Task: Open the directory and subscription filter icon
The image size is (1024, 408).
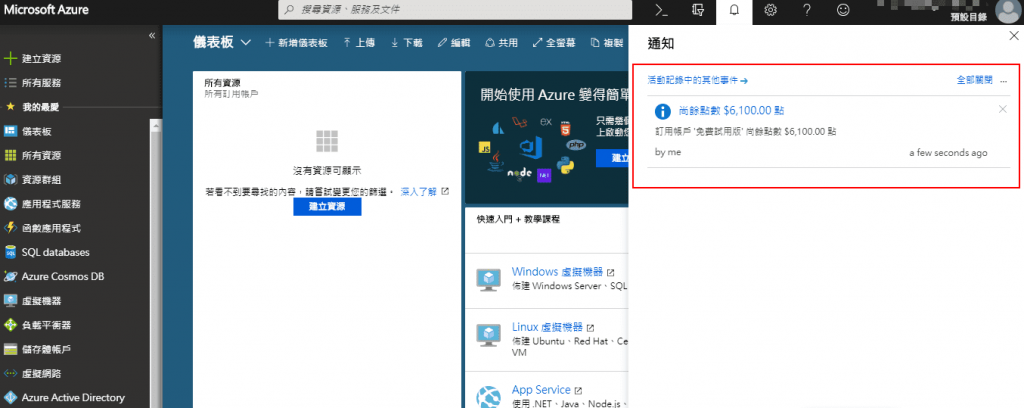Action: [698, 10]
